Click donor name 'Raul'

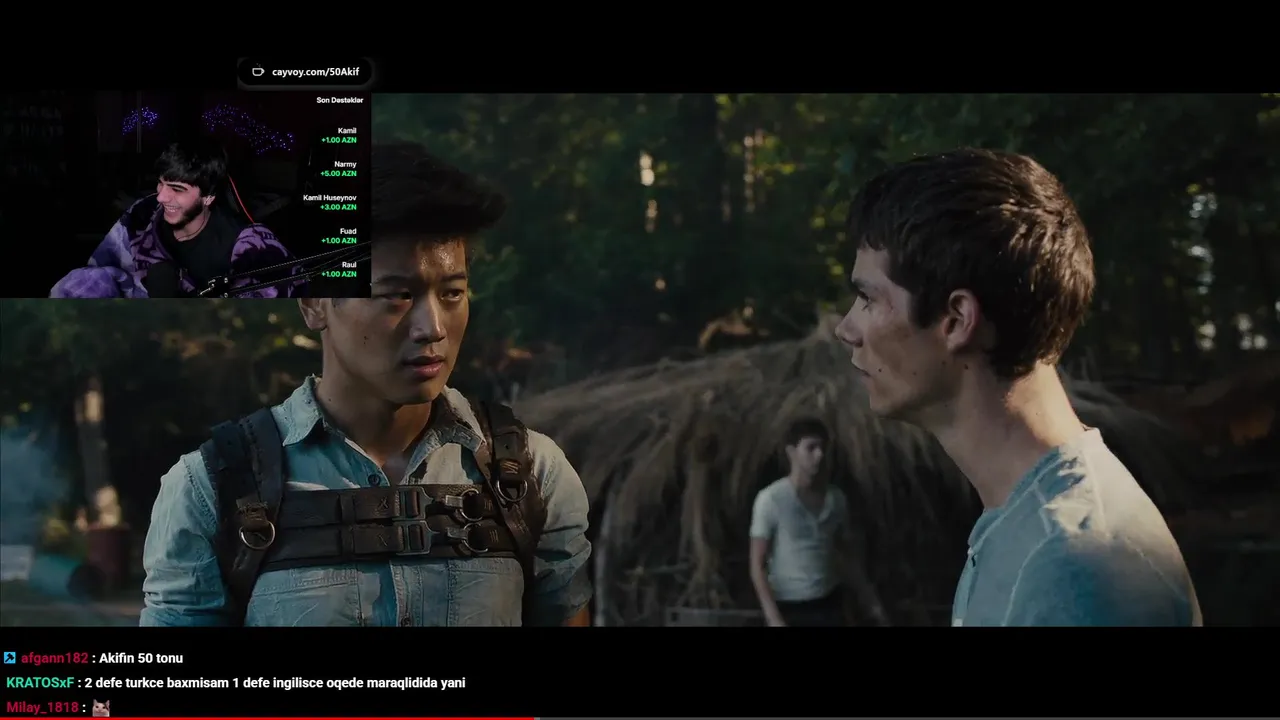[x=349, y=265]
